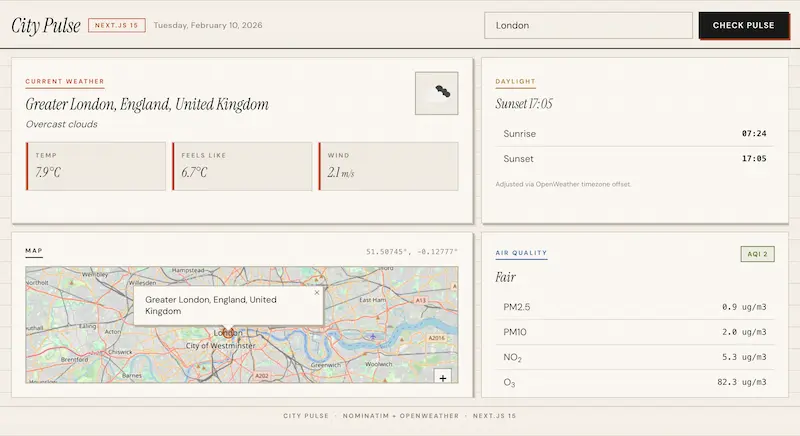Click the orange location marker on map

click(226, 333)
